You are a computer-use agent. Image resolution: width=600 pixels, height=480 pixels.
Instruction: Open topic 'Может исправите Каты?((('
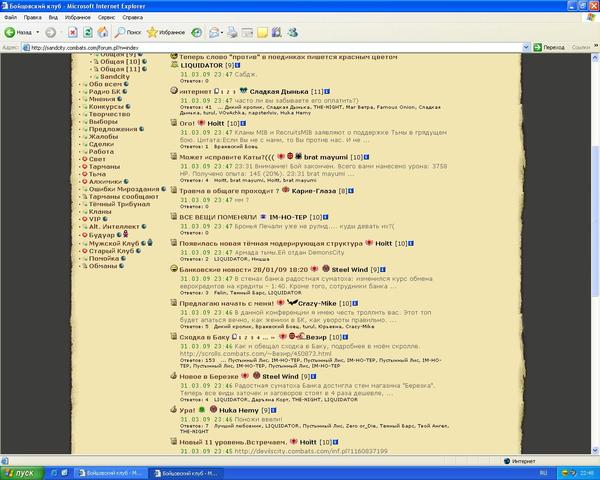227,157
